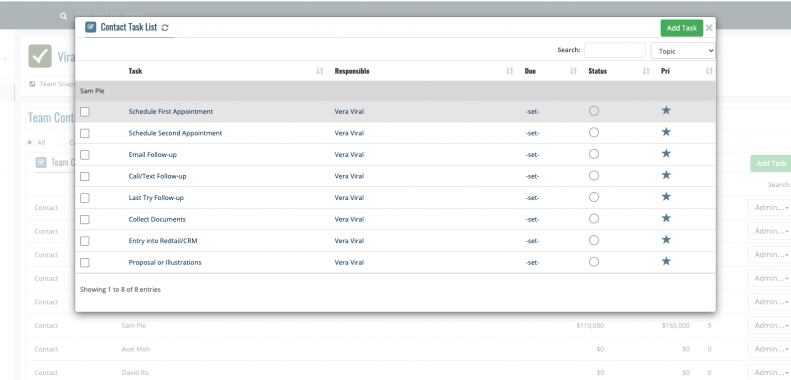
Task: Tick the checkbox for Email Follow-up
Action: 85,155
